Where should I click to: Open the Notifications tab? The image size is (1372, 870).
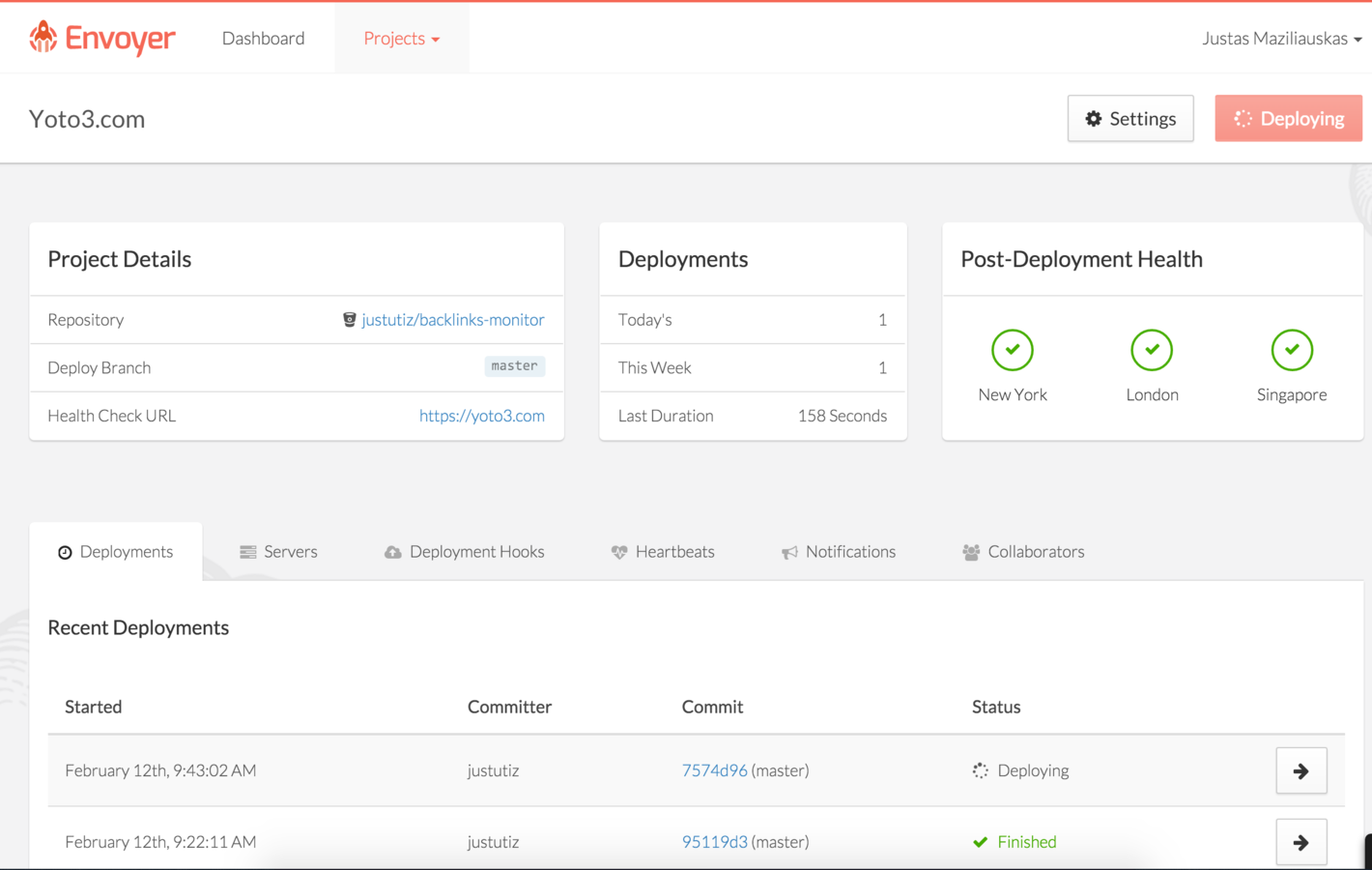[839, 551]
